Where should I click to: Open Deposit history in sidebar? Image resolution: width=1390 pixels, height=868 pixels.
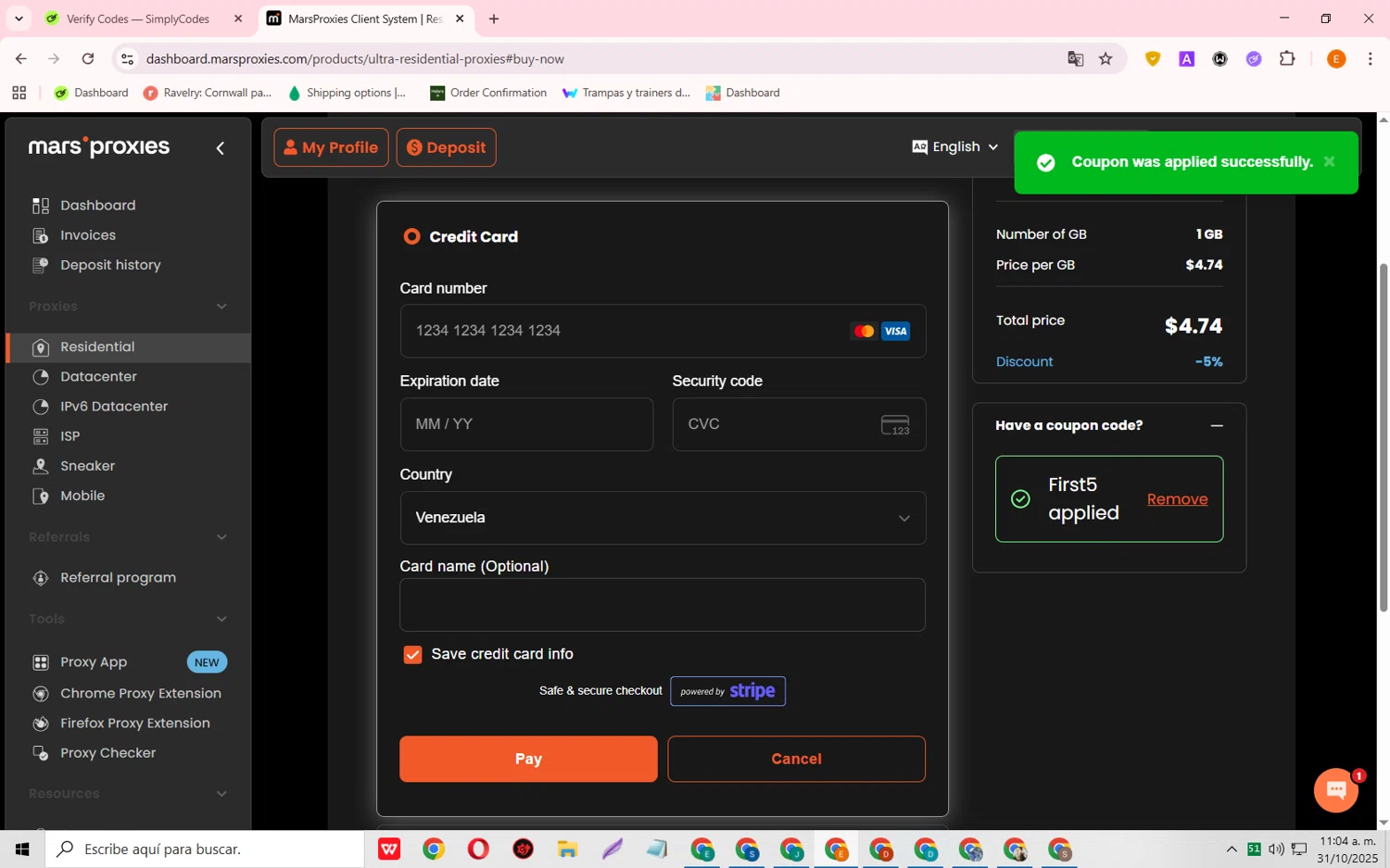click(x=110, y=265)
